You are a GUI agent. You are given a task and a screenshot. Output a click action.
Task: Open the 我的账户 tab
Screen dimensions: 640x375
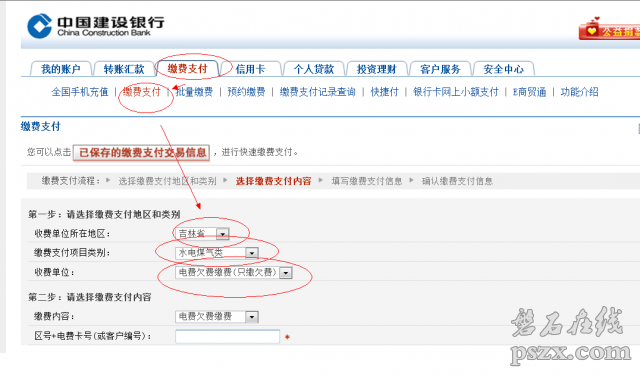tap(60, 69)
